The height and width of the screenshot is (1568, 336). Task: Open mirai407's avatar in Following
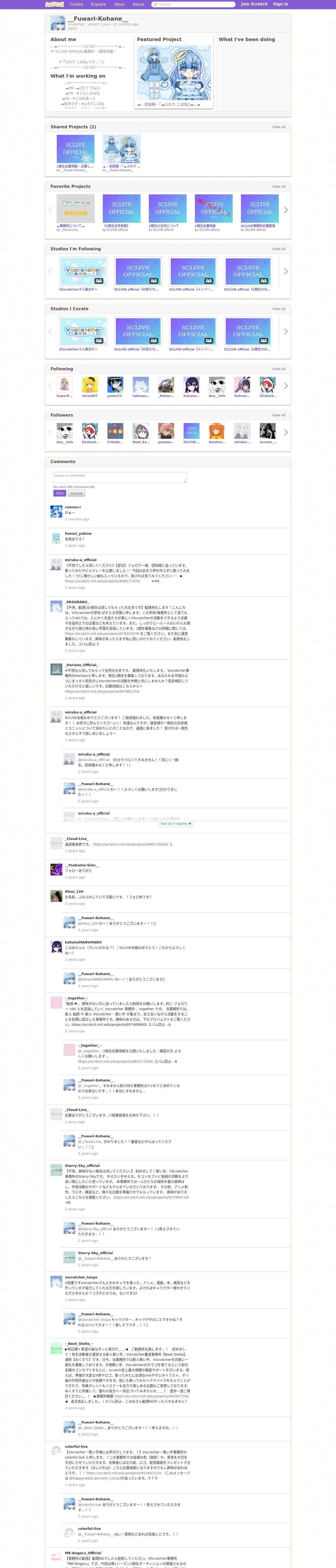[90, 385]
